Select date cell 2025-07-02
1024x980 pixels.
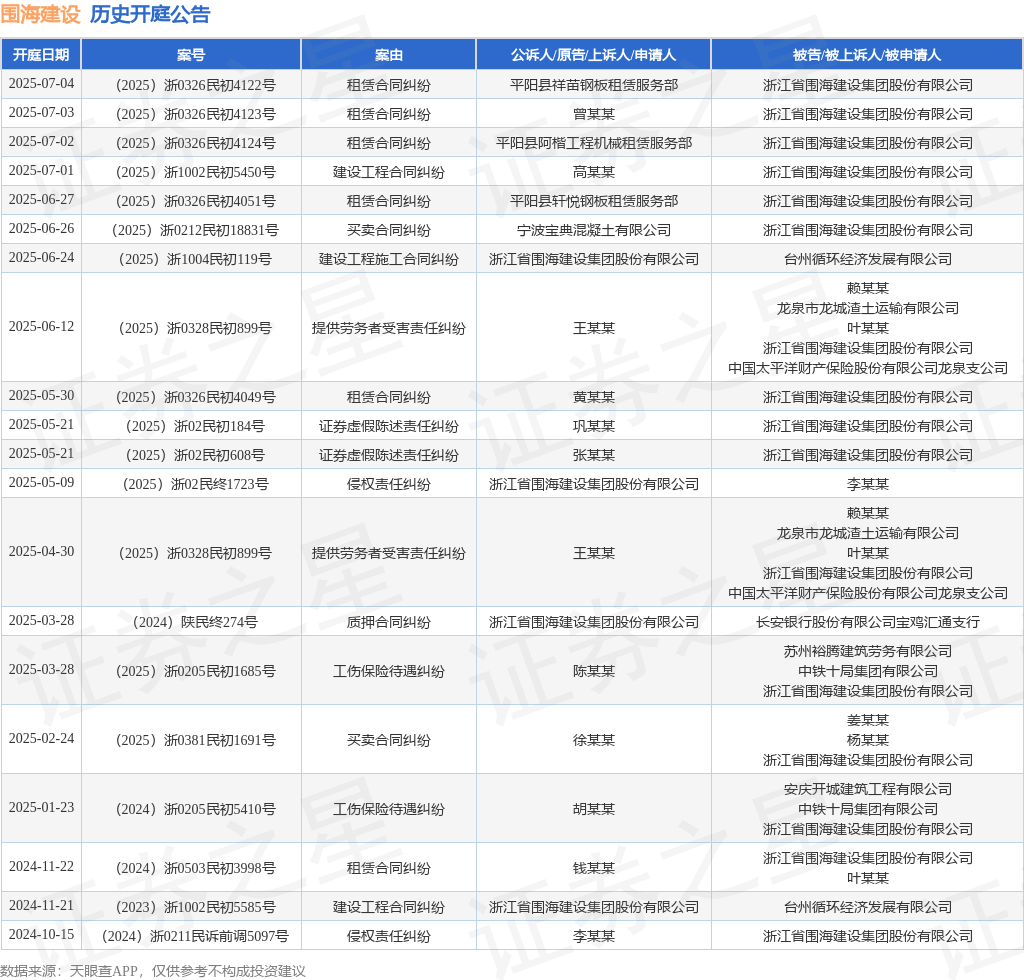tap(41, 141)
